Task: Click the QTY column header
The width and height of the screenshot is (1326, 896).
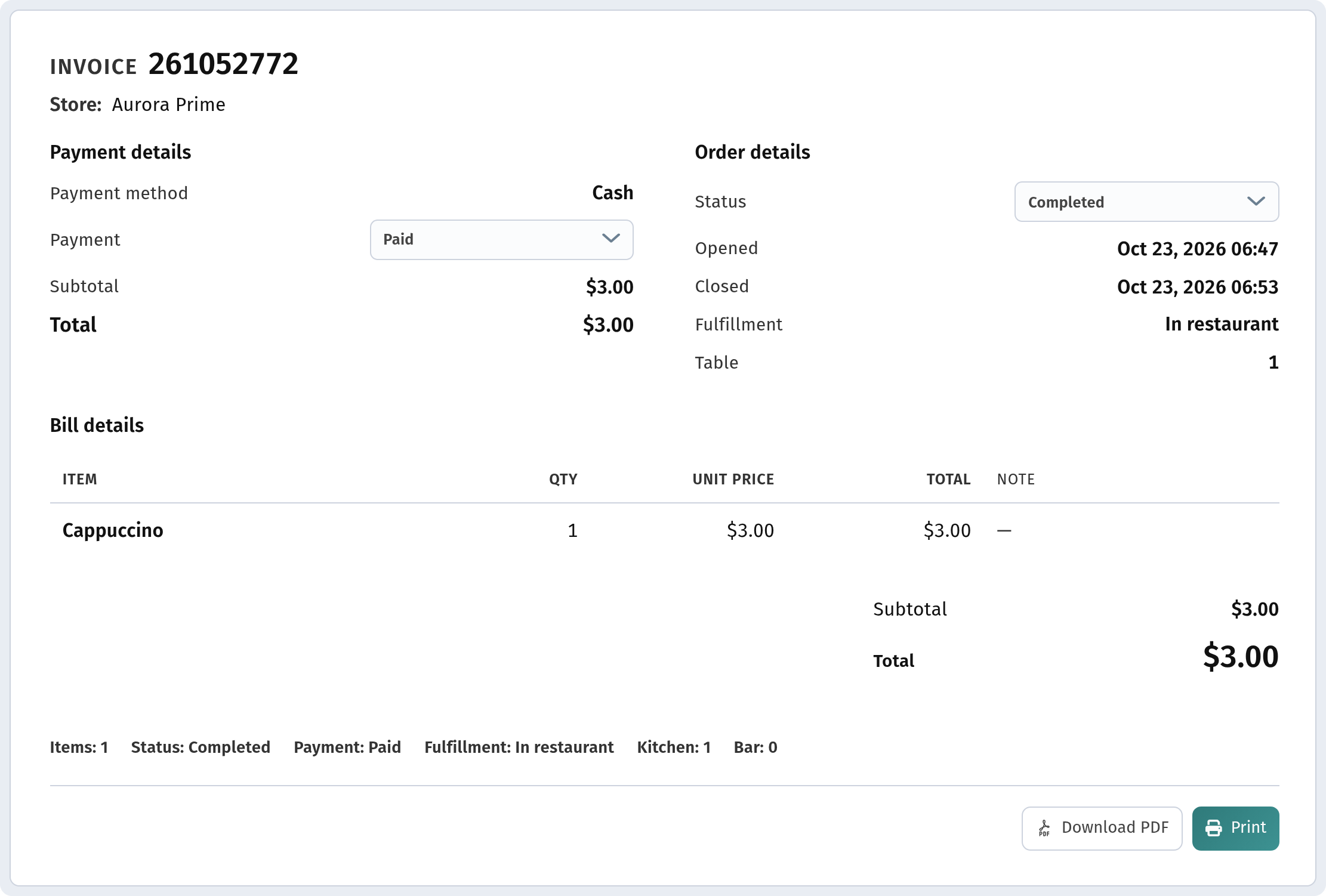Action: (563, 479)
